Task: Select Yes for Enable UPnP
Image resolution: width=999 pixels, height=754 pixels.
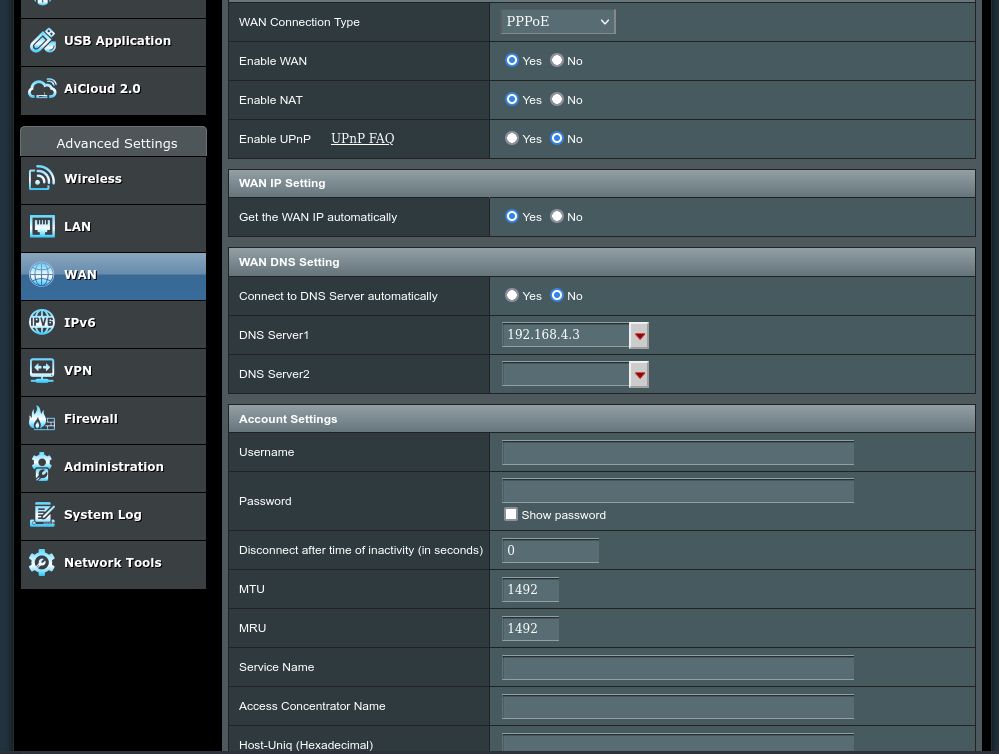Action: (512, 139)
